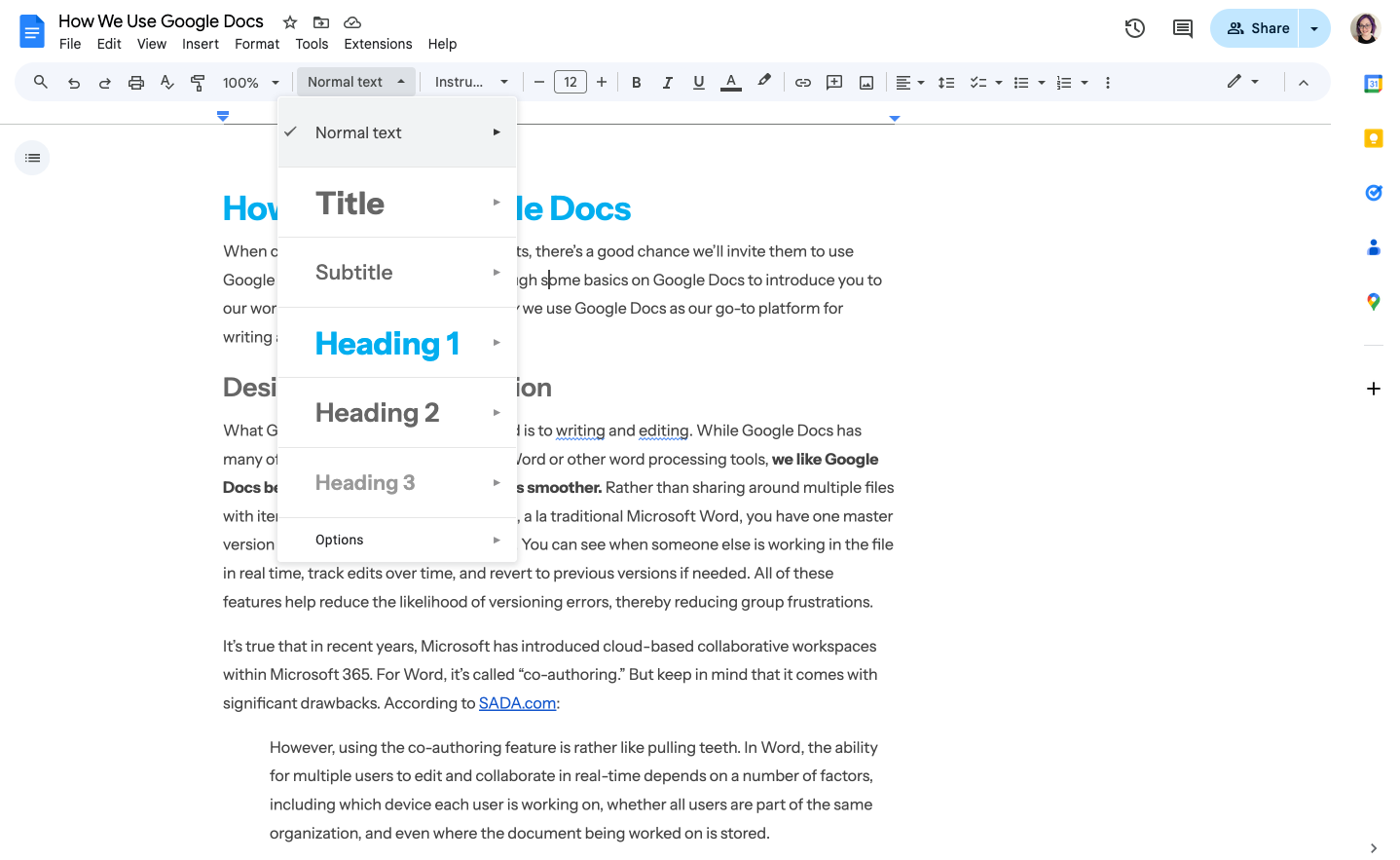
Task: Open the highlight color picker
Action: pos(764,83)
